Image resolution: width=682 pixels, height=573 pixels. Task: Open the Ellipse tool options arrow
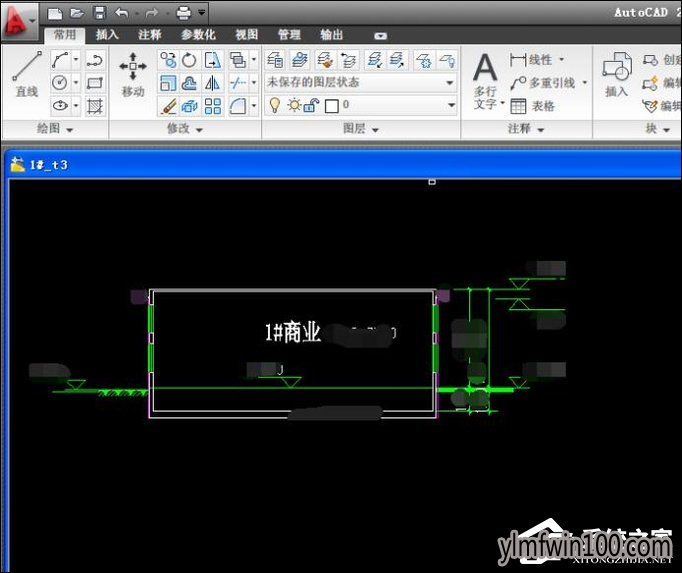coord(76,106)
